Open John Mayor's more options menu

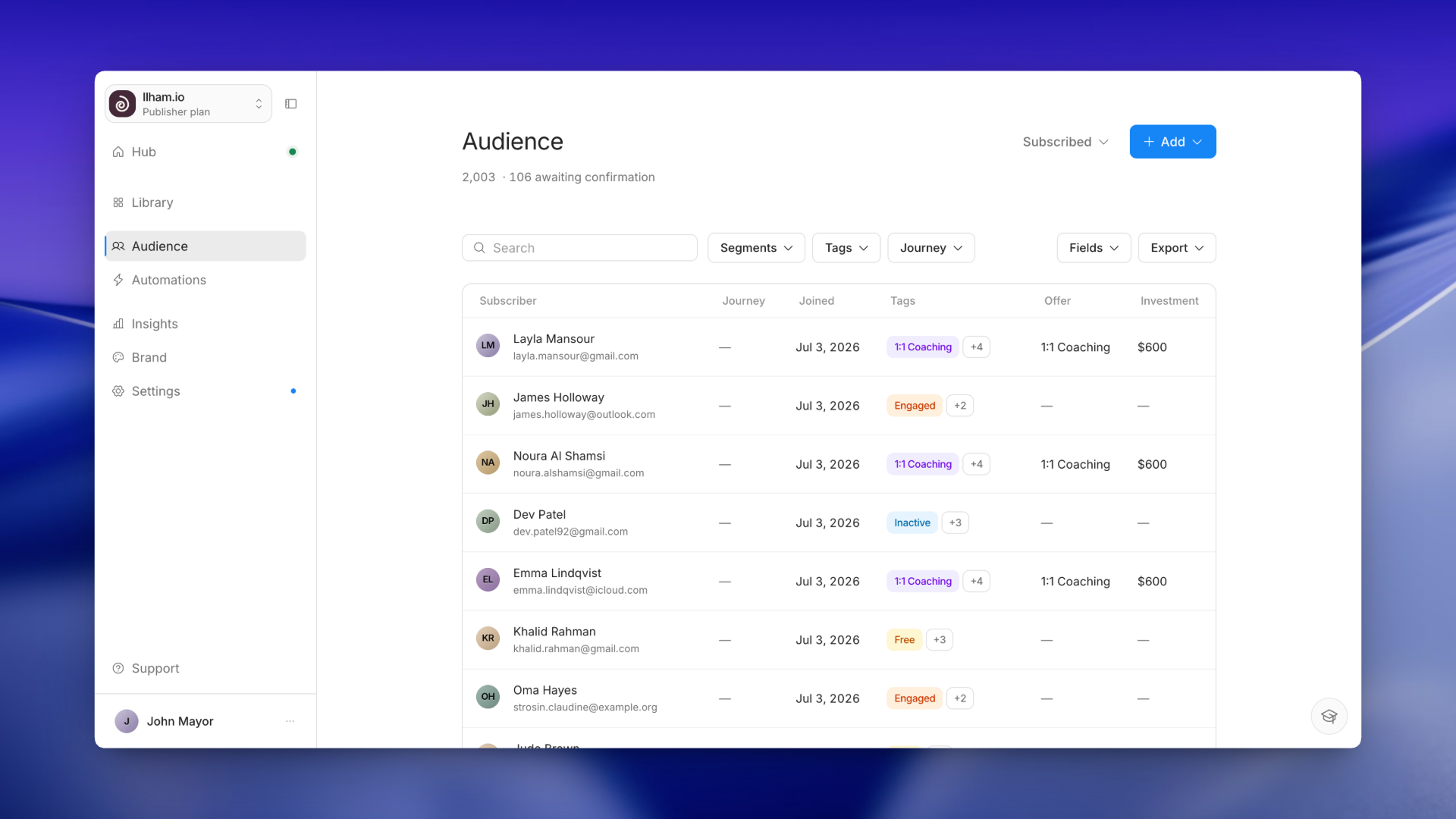tap(290, 721)
